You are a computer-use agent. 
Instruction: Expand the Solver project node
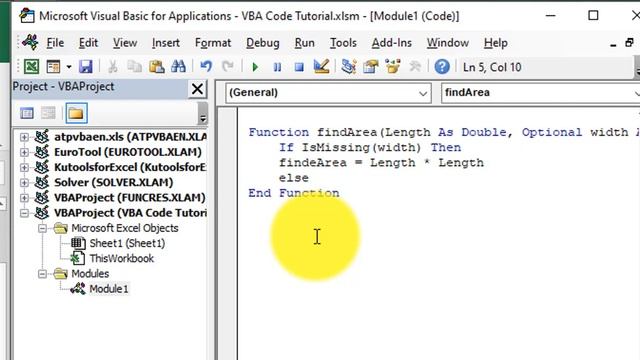click(24, 182)
